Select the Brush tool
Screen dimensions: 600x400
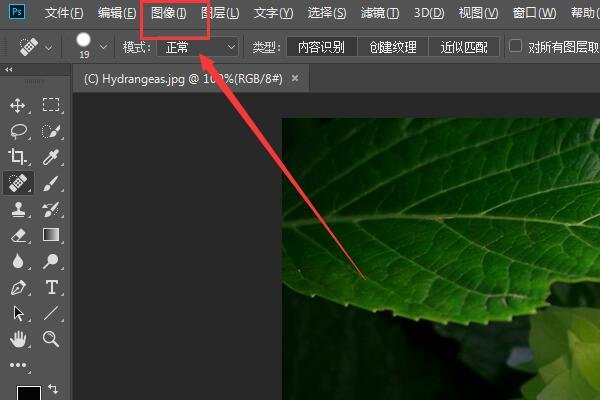[51, 183]
